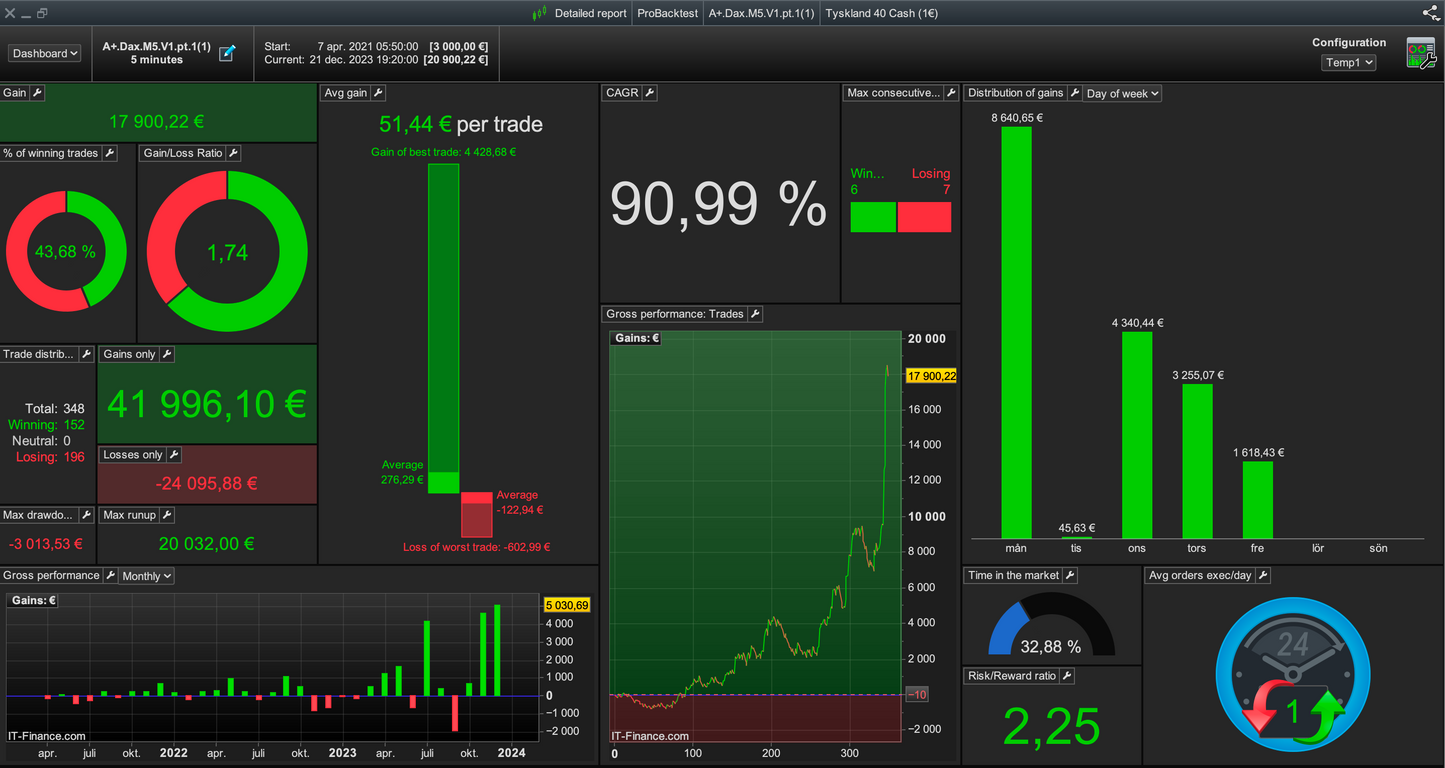Select the A+.Dax.M5.V1.pt.1(1) tab
1445x768 pixels.
click(x=761, y=13)
